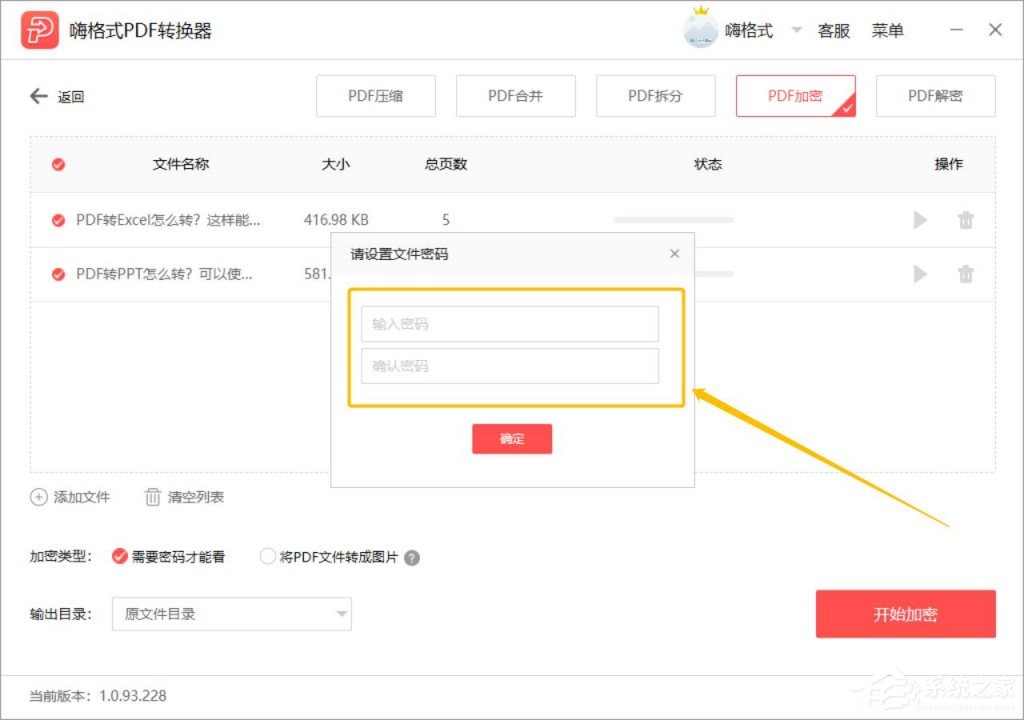Delete the first PDF file with trash icon

click(x=965, y=219)
